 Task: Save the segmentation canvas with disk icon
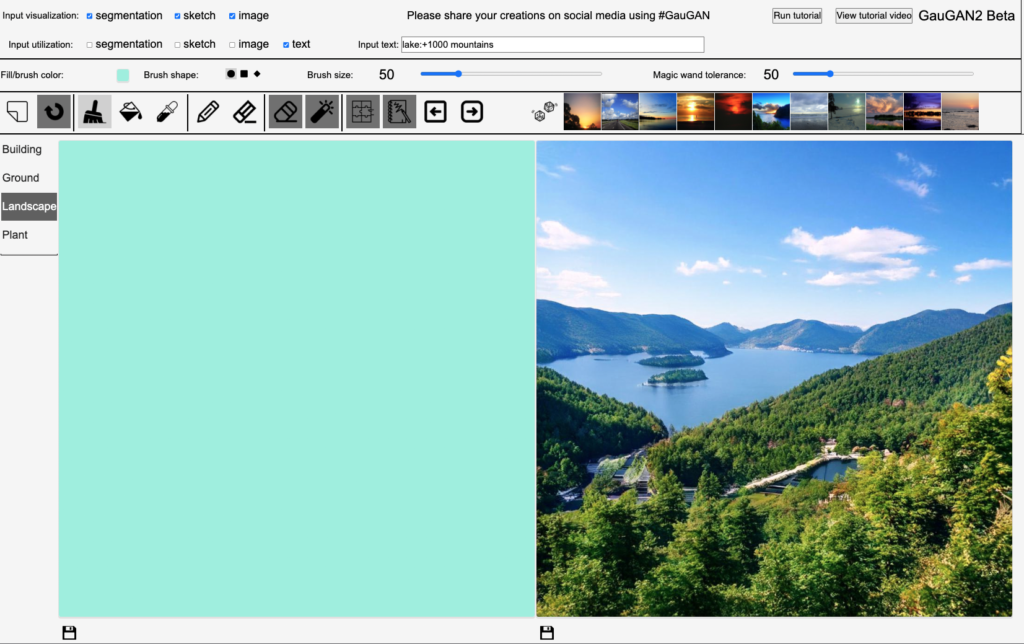pos(69,632)
